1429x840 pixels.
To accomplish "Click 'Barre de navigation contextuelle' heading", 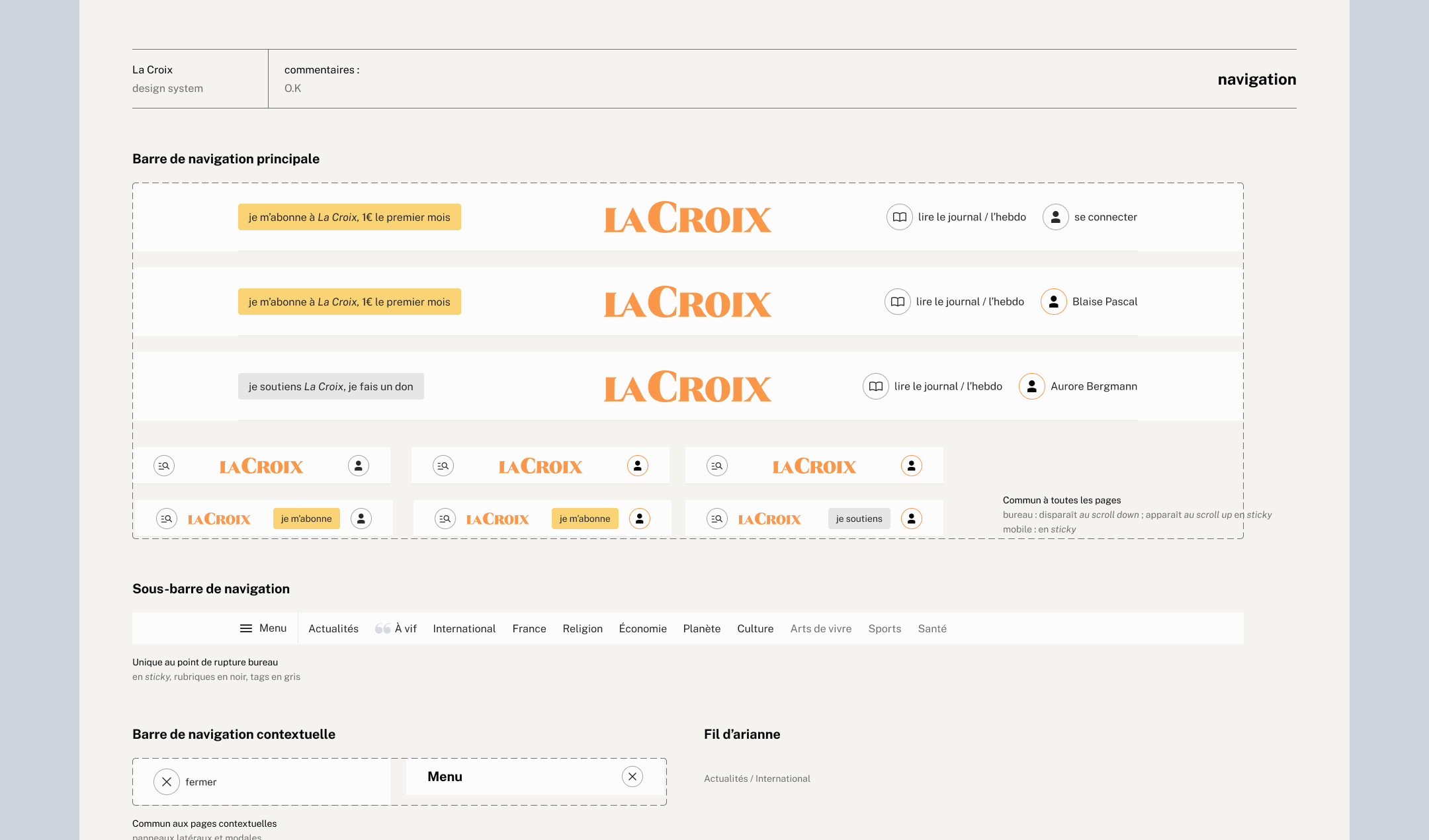I will (234, 734).
